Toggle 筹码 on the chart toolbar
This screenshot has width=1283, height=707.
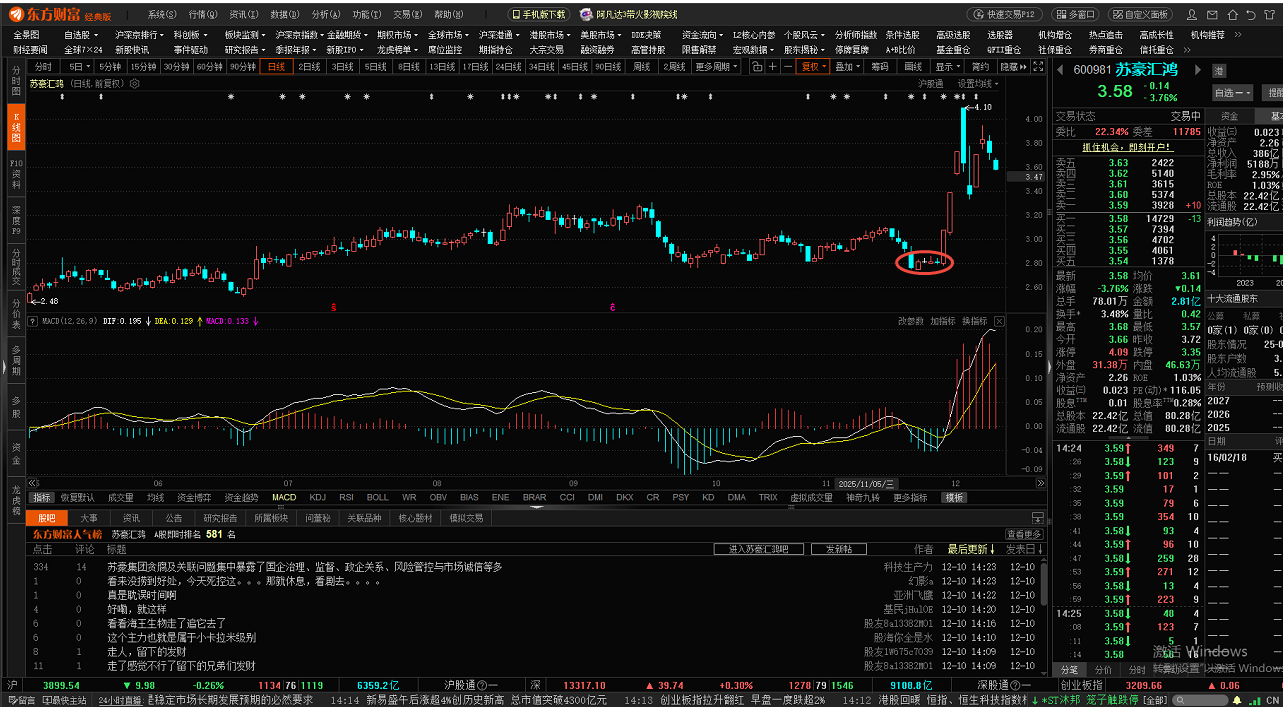click(879, 66)
